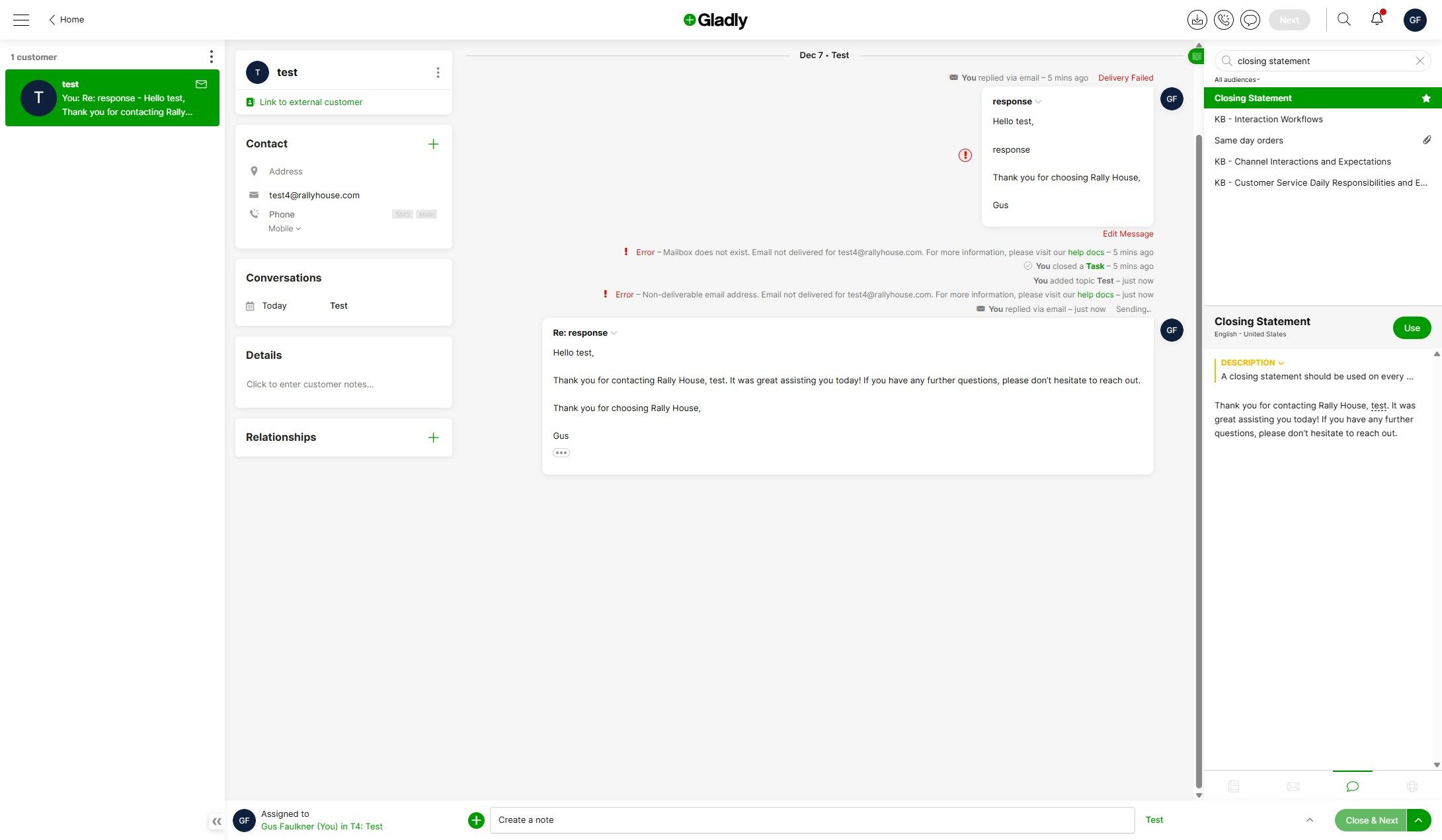
Task: Show trimmed content ellipsis in Re: response
Action: (561, 453)
